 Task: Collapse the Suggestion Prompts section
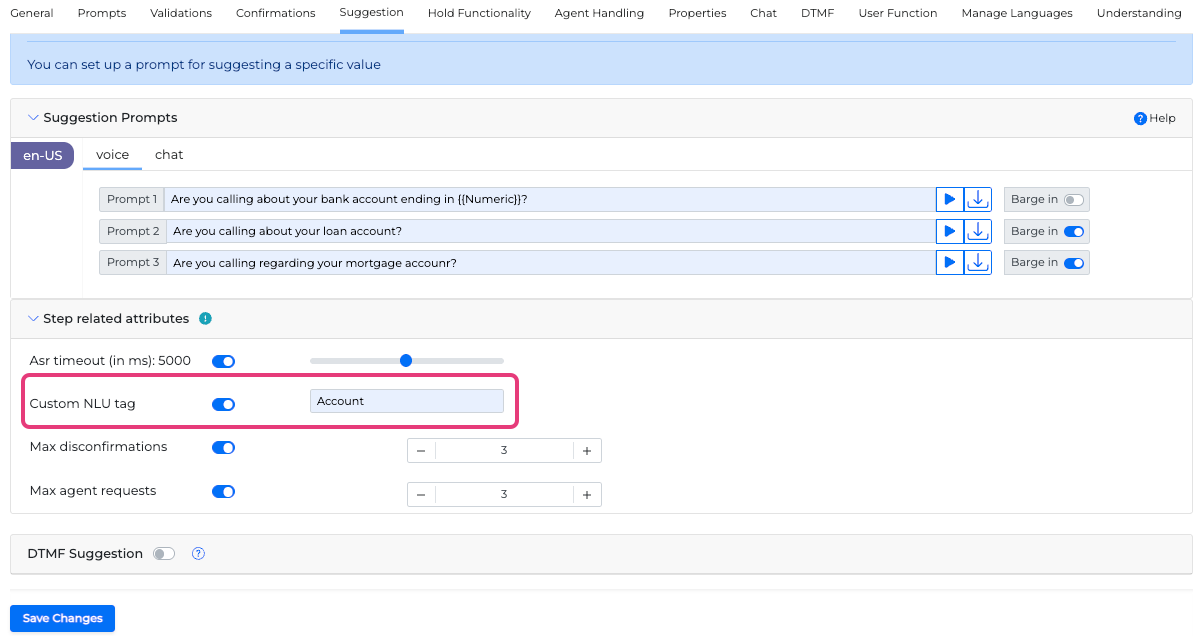34,118
